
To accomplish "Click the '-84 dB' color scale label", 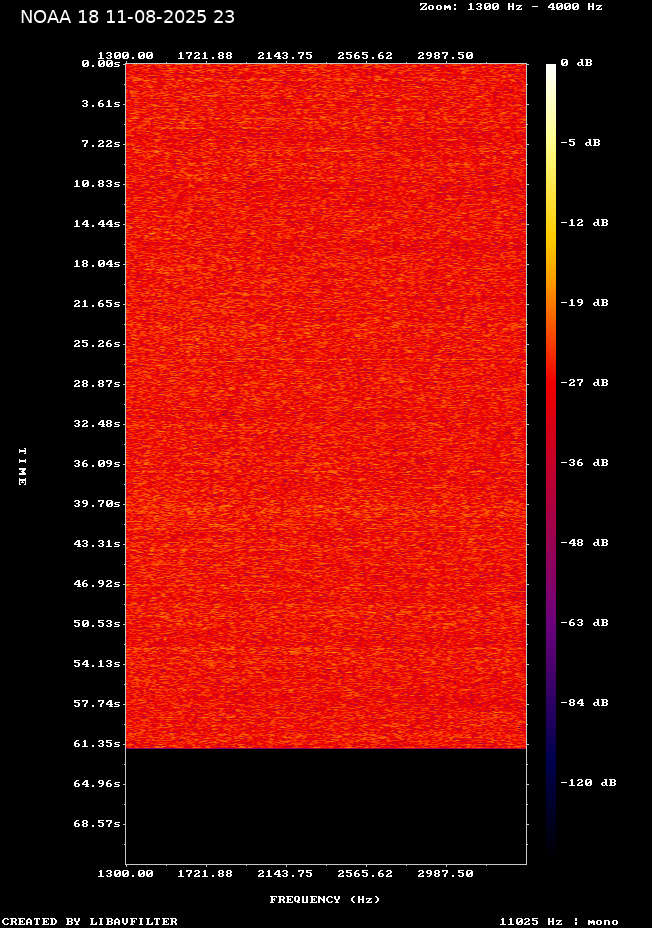I will click(x=585, y=703).
